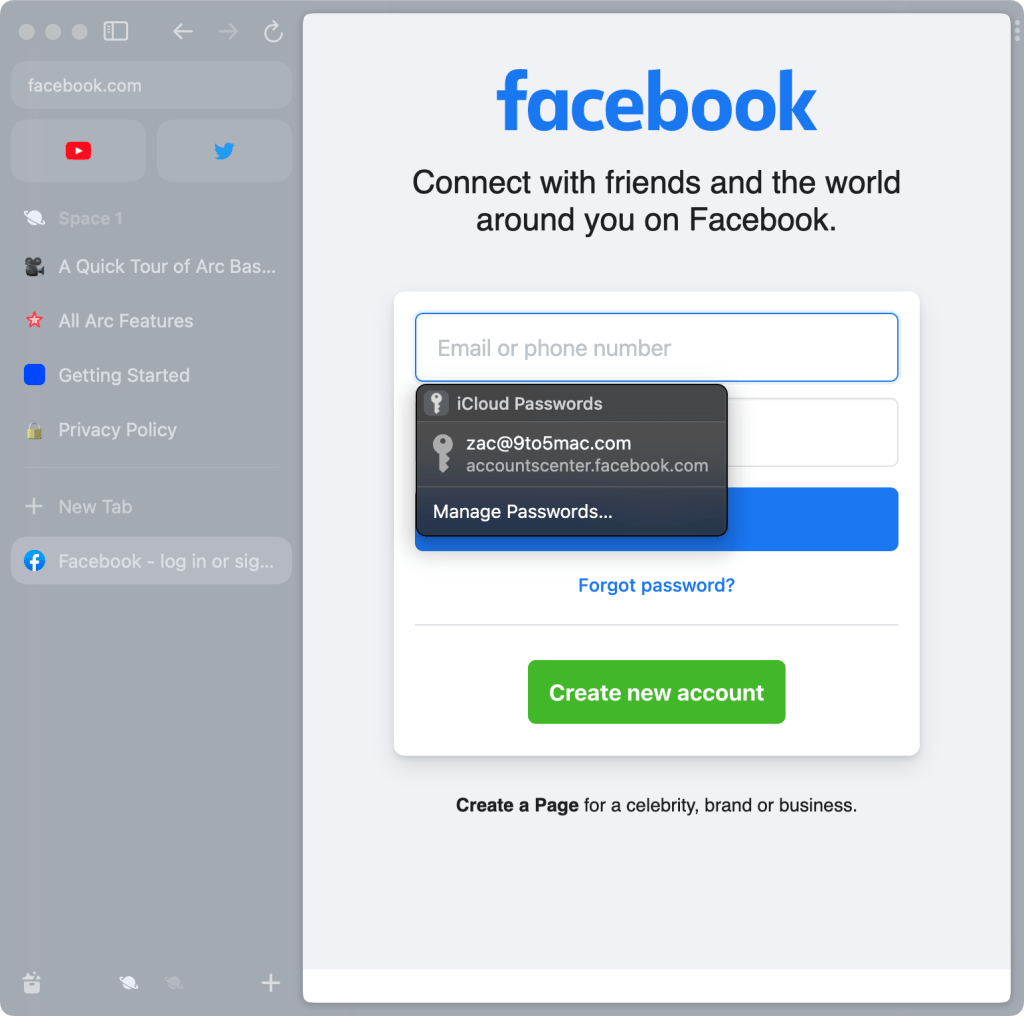The image size is (1024, 1016).
Task: Switch to the All Arc Features tab
Action: [126, 321]
